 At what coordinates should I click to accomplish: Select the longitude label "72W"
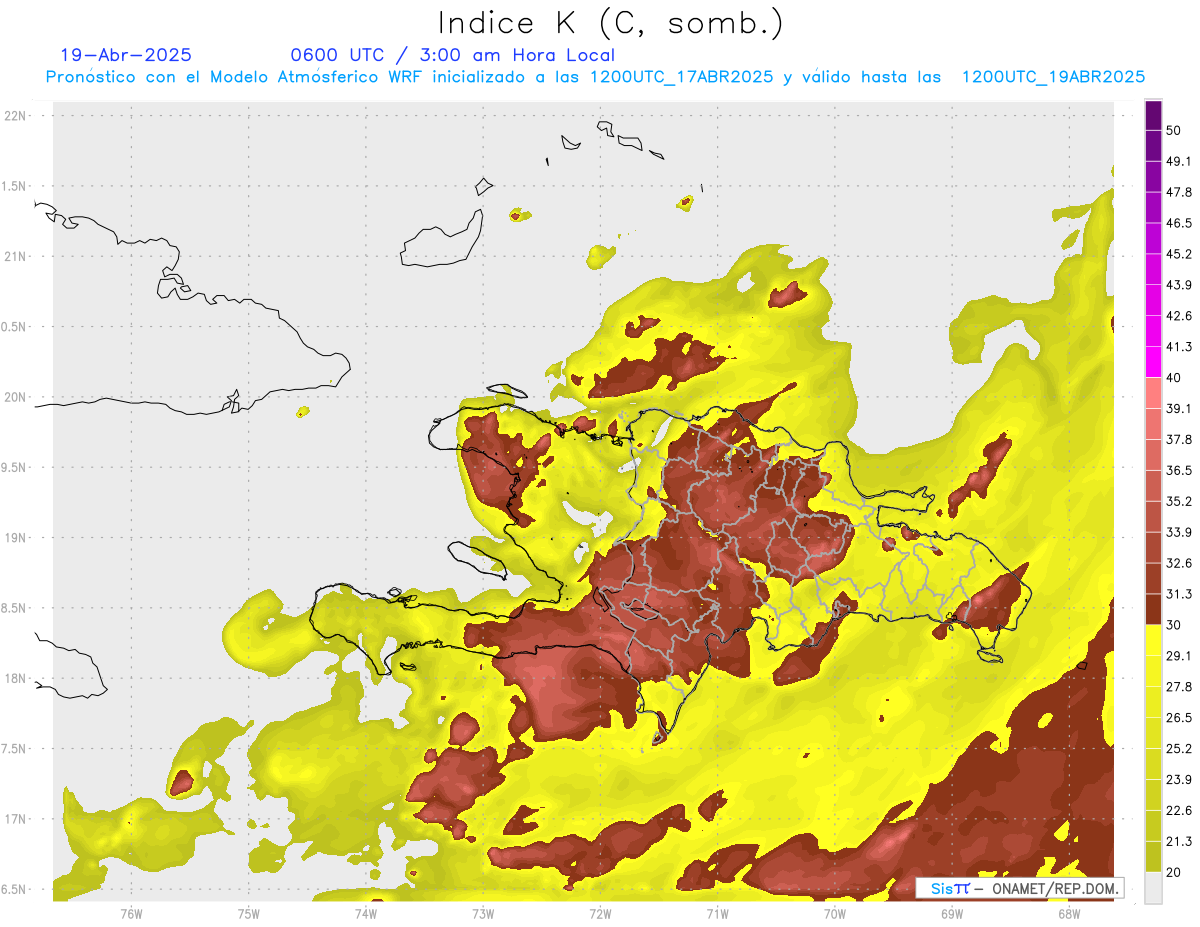600,913
